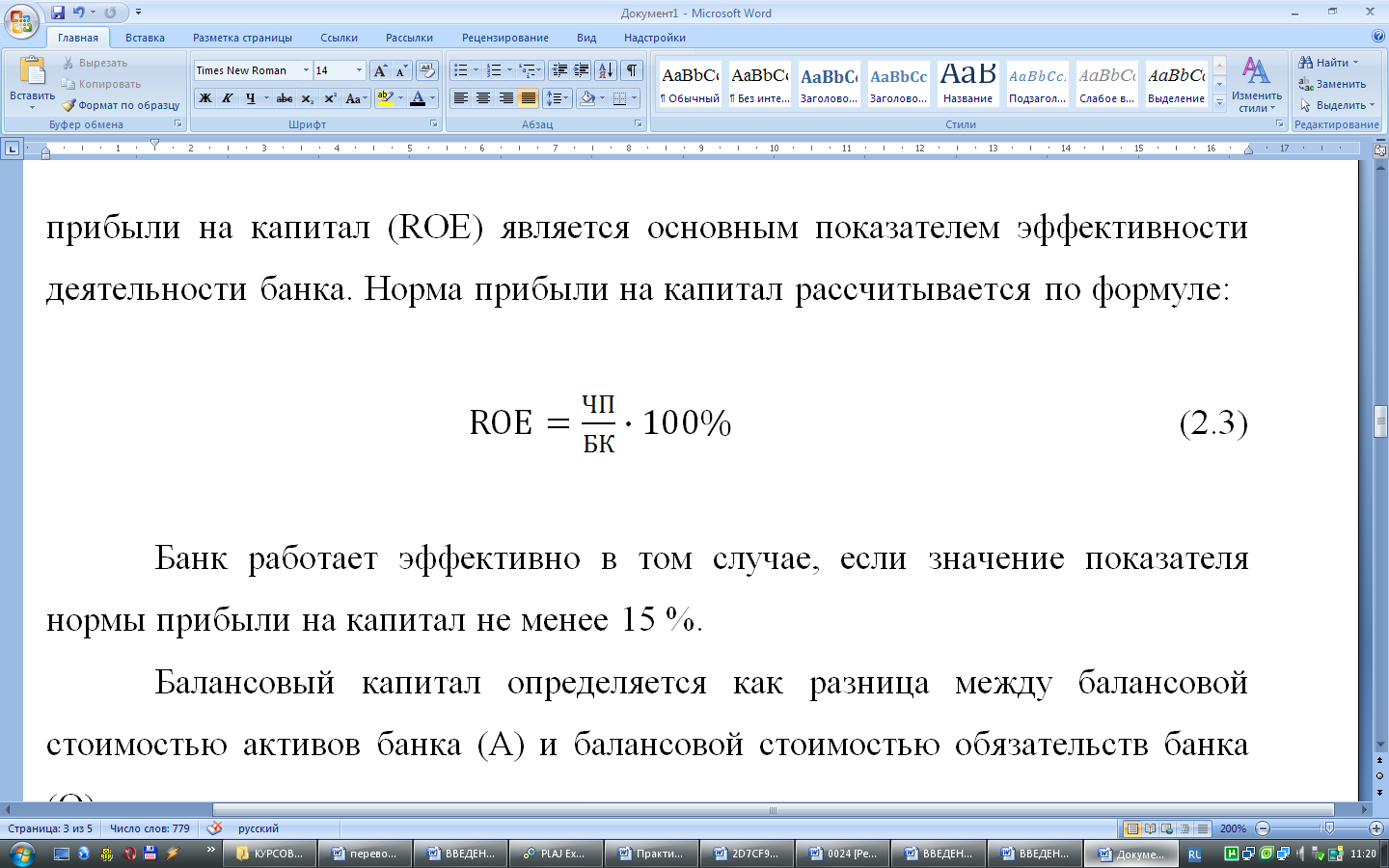Increase paragraph indent

coord(582,70)
